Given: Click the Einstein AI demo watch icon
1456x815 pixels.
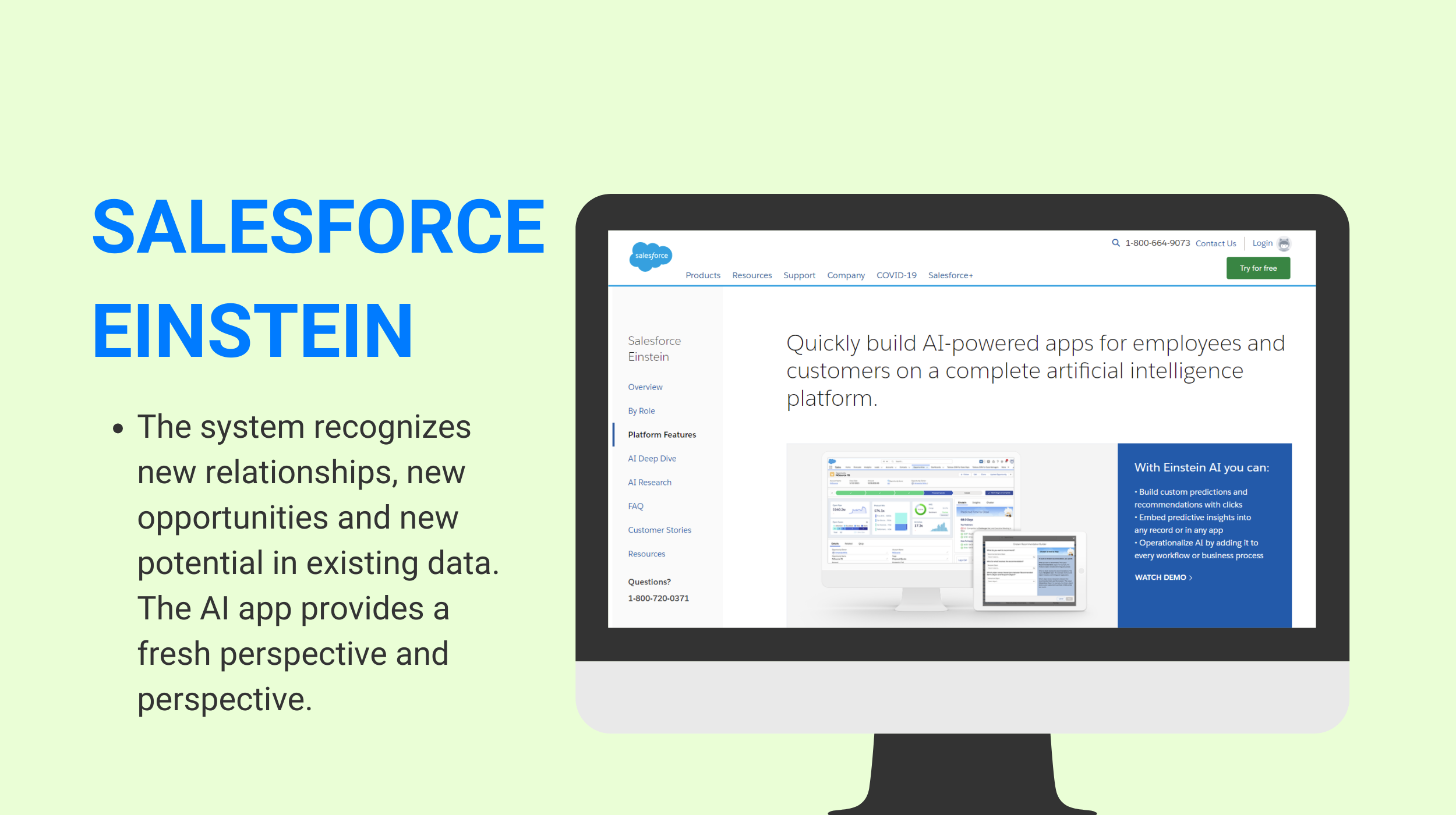Looking at the screenshot, I should point(1162,577).
